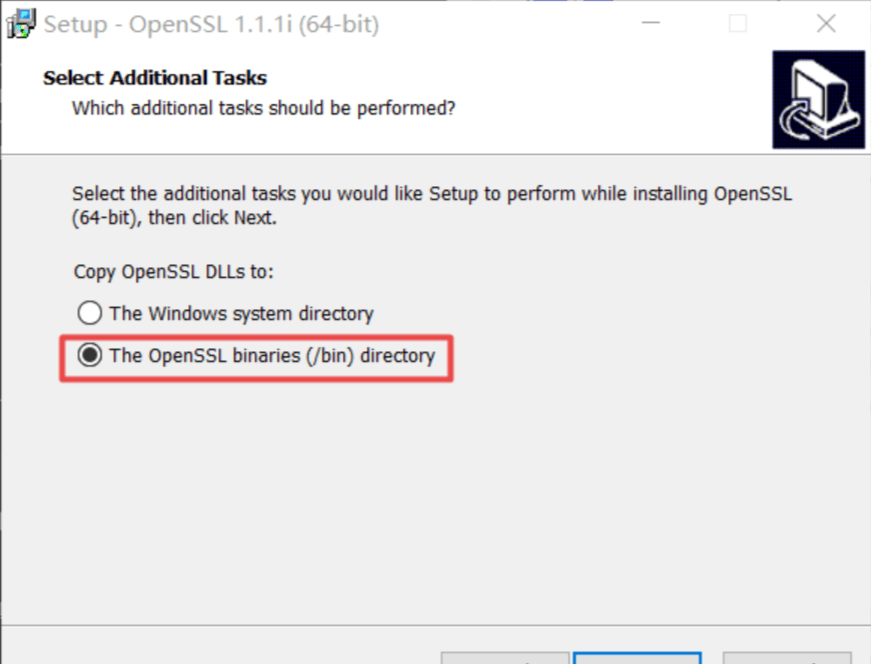The height and width of the screenshot is (664, 871).
Task: Click the filled radio circle beside OpenSSL binaries
Action: pos(89,355)
